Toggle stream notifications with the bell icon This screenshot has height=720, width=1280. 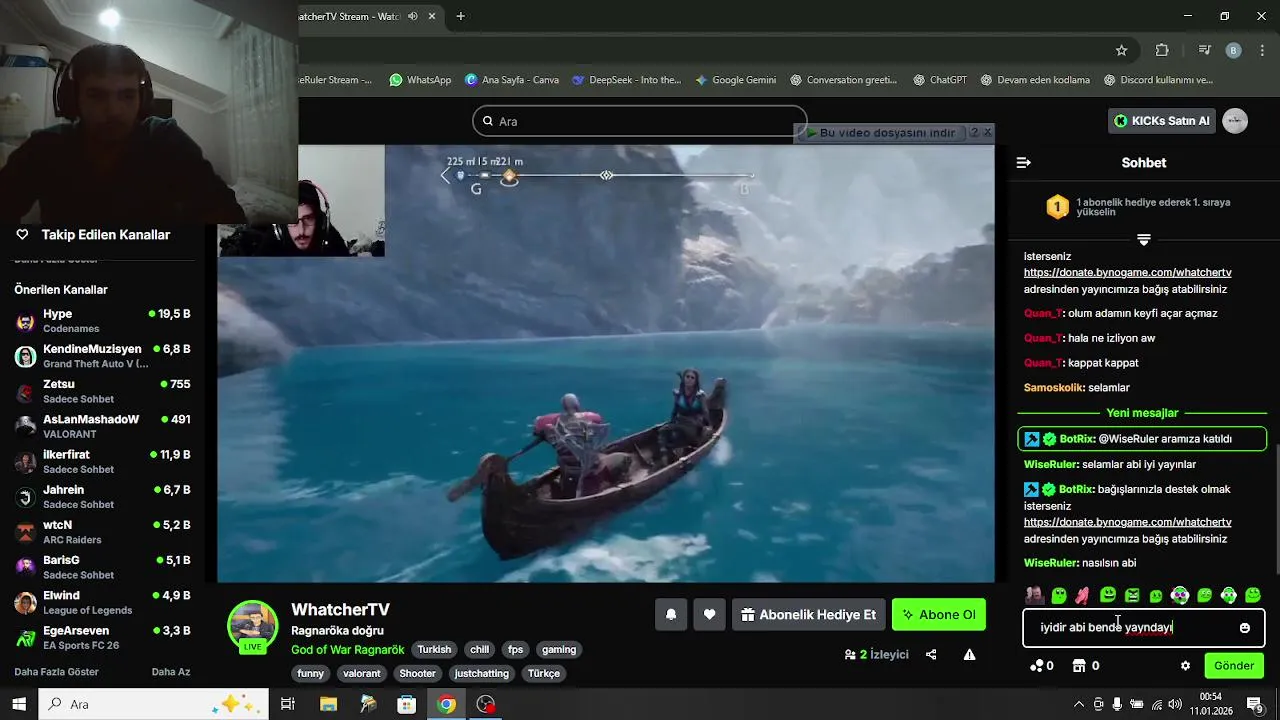click(671, 615)
